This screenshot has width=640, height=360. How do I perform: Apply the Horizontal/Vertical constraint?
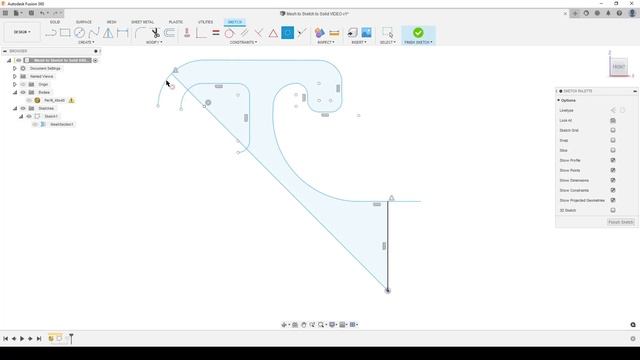pos(201,33)
